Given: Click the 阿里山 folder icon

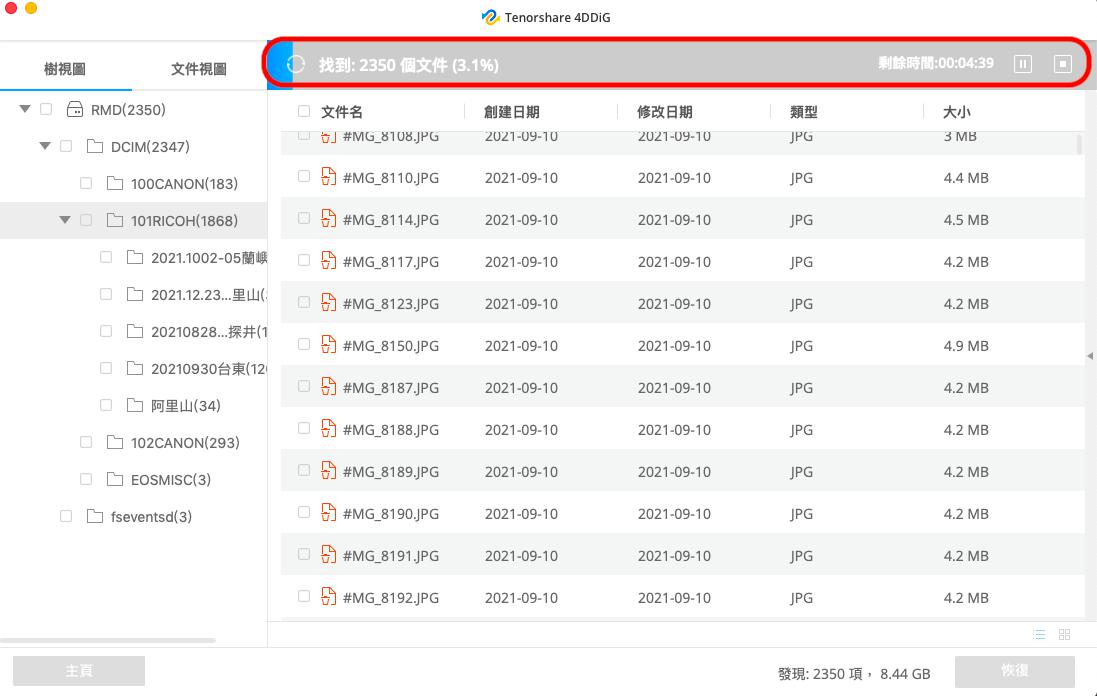Looking at the screenshot, I should click(x=135, y=405).
